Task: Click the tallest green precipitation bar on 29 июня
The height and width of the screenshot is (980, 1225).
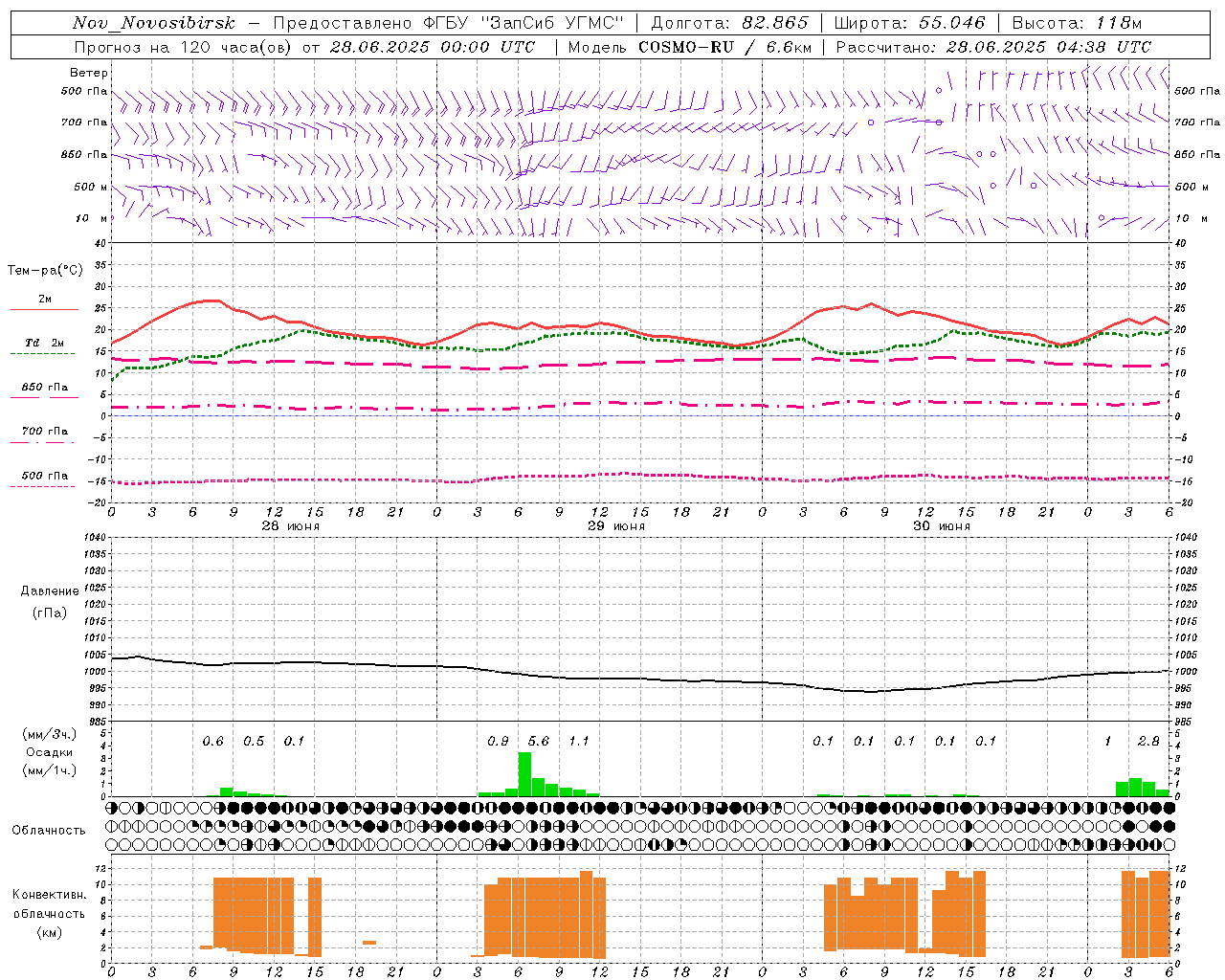Action: pos(524,774)
